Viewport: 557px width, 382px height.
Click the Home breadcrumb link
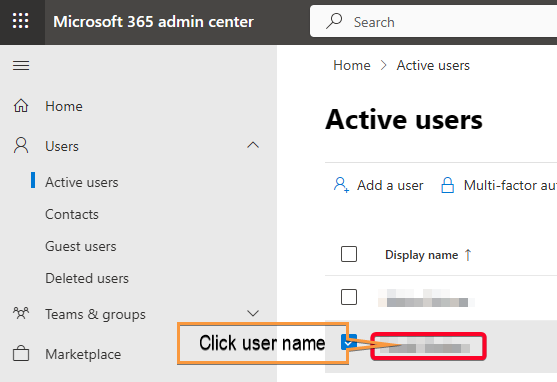pos(352,65)
